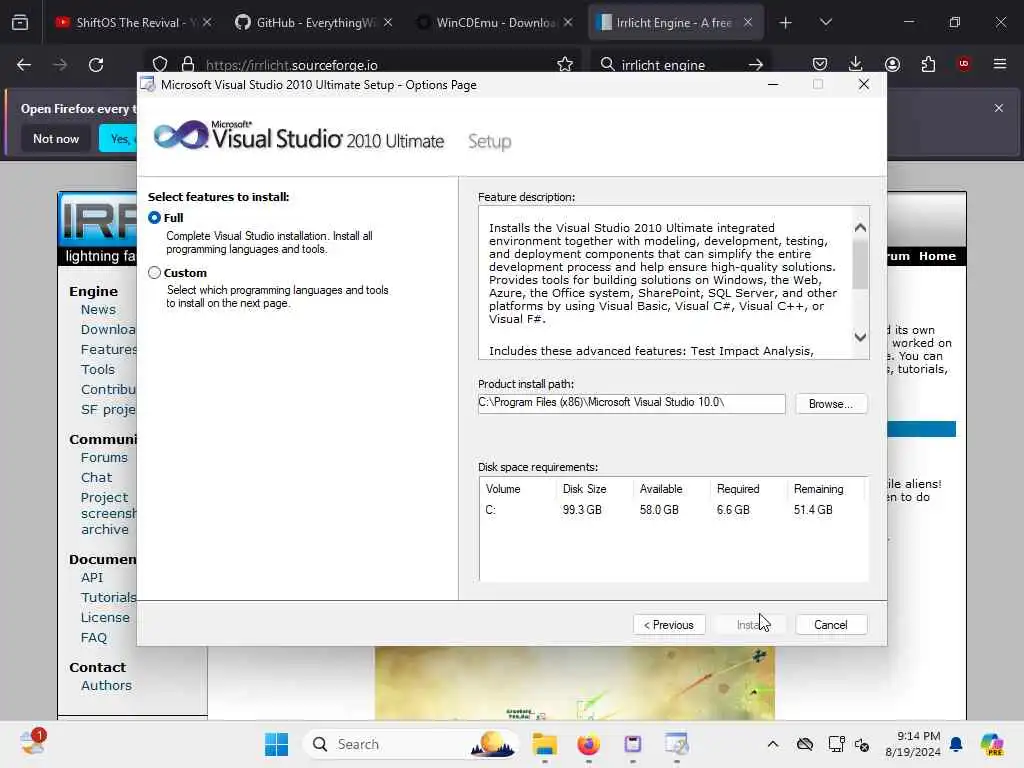Cancel the Visual Studio setup

click(x=831, y=624)
